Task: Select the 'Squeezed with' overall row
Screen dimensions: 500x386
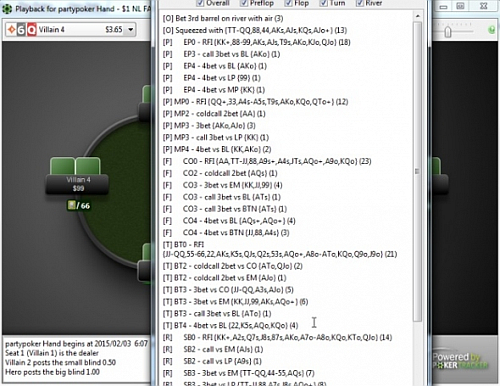Action: (x=255, y=30)
